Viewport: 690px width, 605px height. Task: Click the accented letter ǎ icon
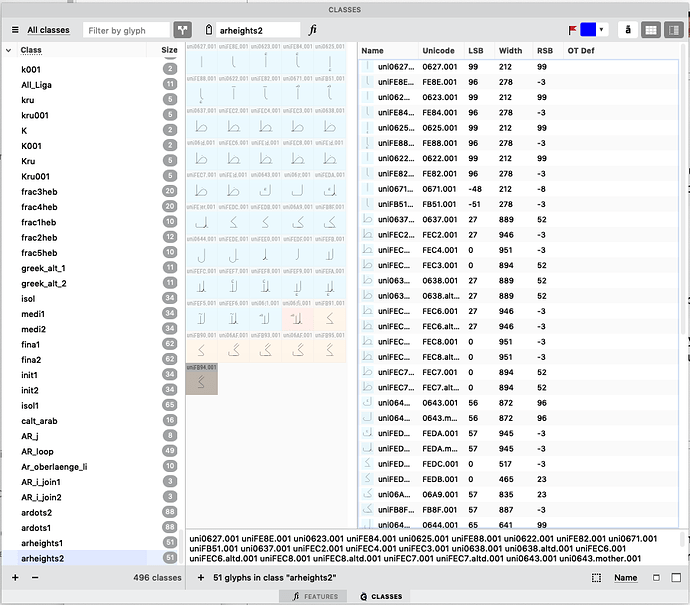tap(628, 30)
